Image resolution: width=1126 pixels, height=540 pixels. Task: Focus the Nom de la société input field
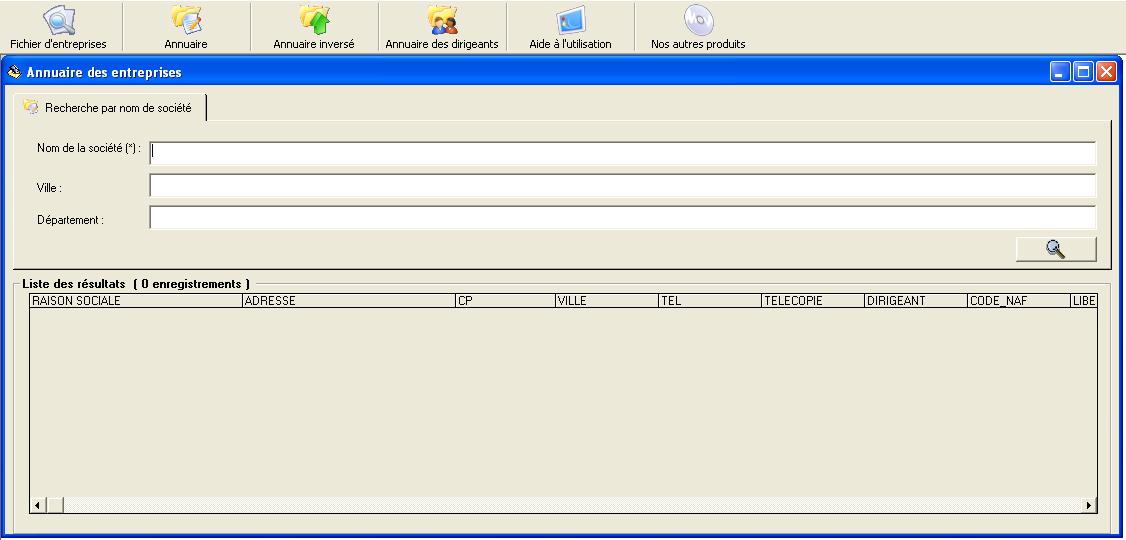[x=622, y=153]
